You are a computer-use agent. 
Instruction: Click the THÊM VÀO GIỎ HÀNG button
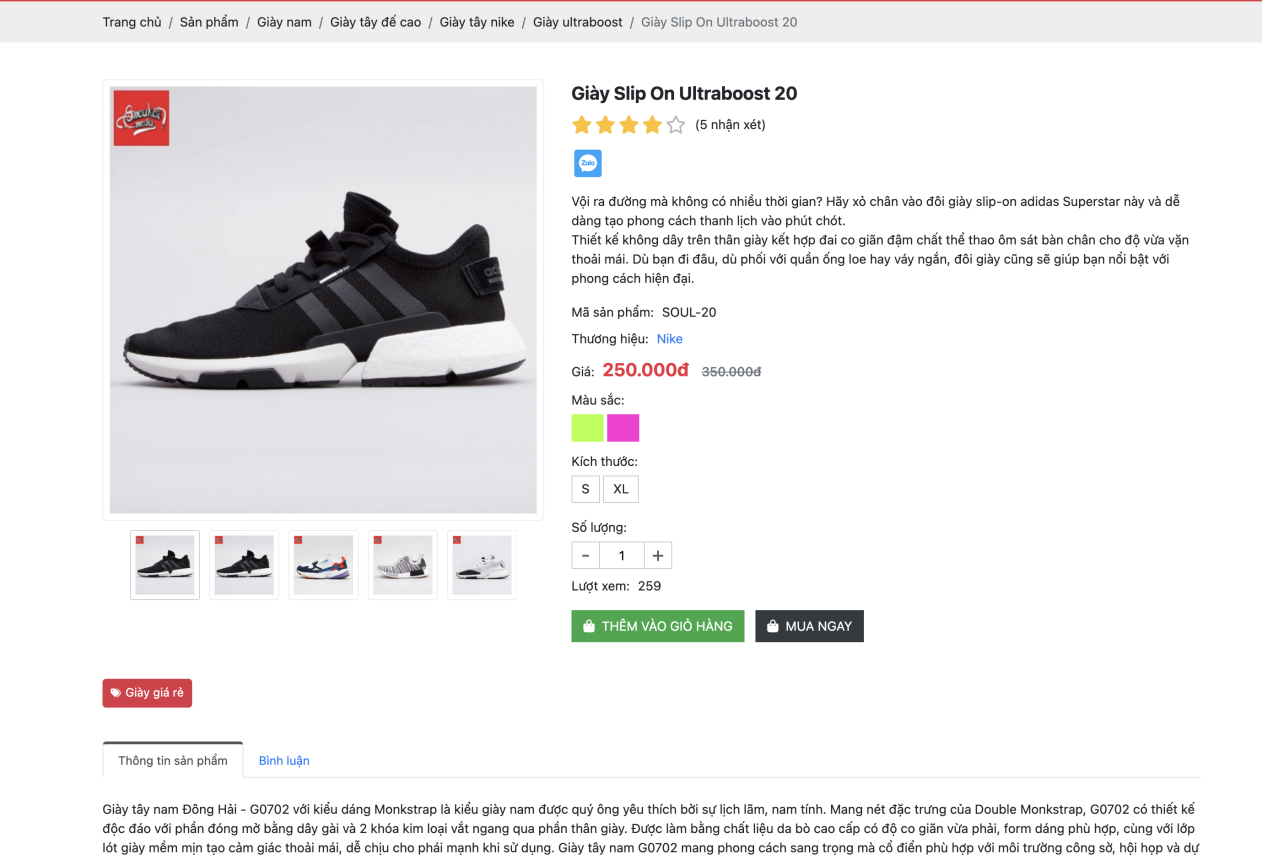(x=658, y=626)
